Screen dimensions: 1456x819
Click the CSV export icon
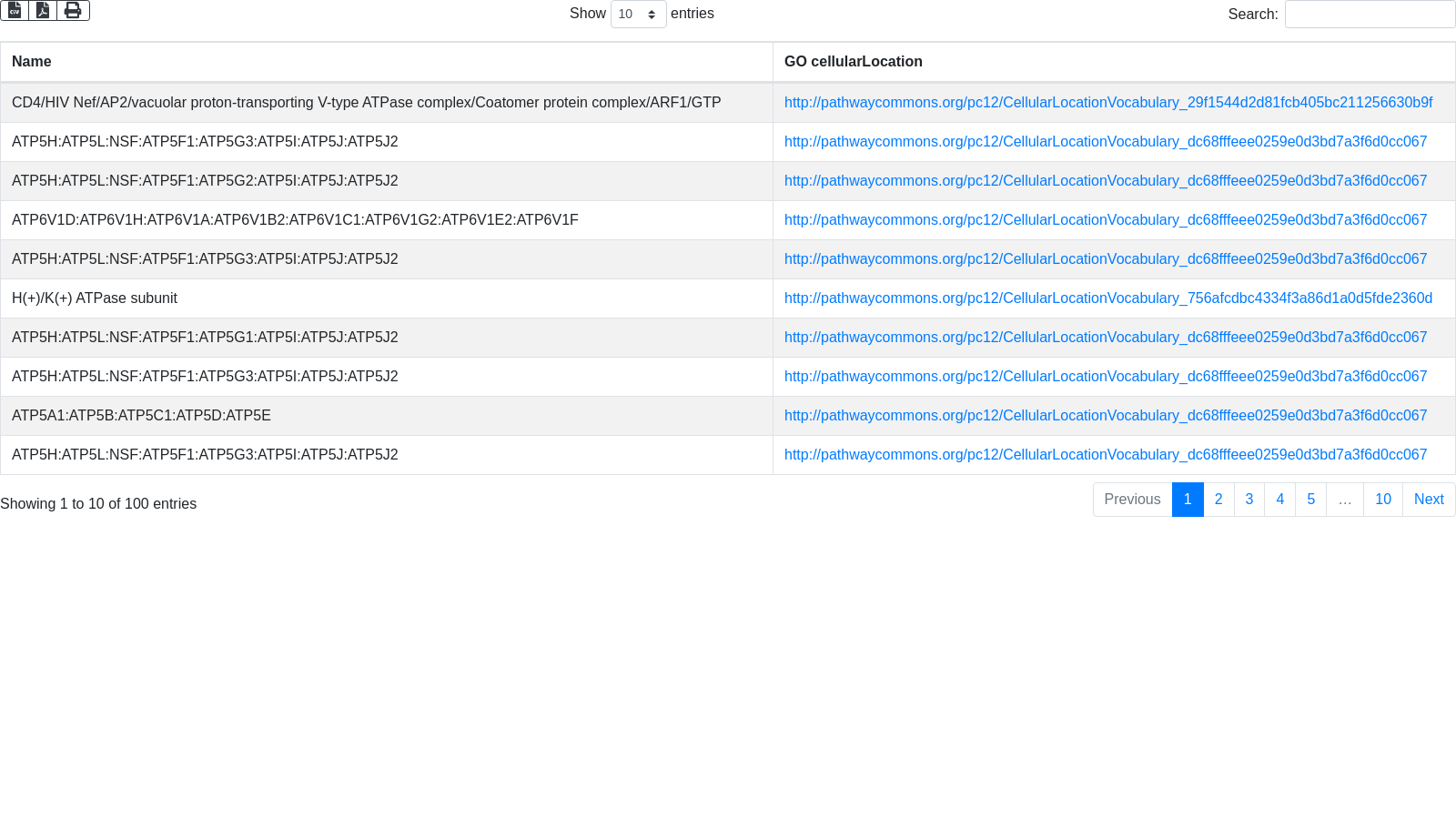coord(15,10)
